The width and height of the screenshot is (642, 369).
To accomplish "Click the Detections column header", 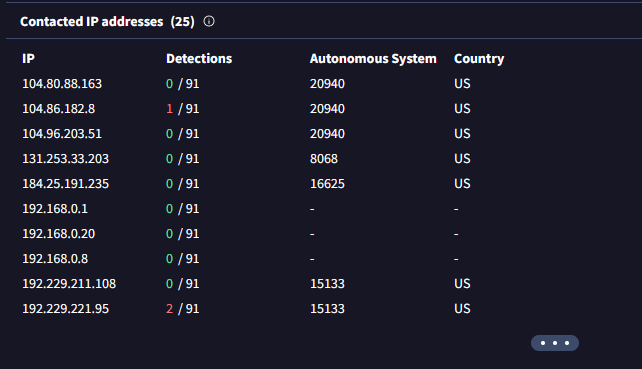I will pyautogui.click(x=199, y=59).
